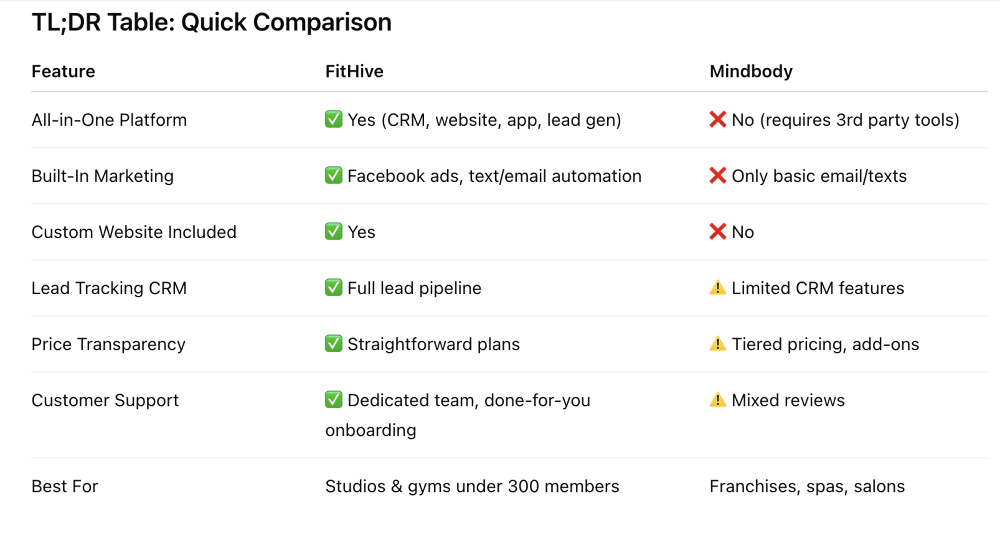Click 'Studios & gyms under 300 members' cell
Image resolution: width=1000 pixels, height=552 pixels.
point(472,486)
